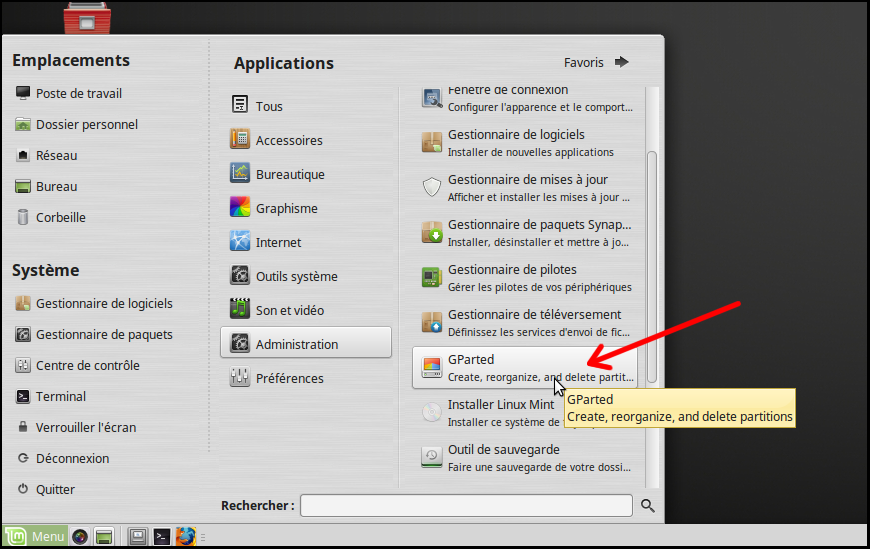Image resolution: width=870 pixels, height=549 pixels.
Task: Show Tous applications category
Action: tap(269, 106)
